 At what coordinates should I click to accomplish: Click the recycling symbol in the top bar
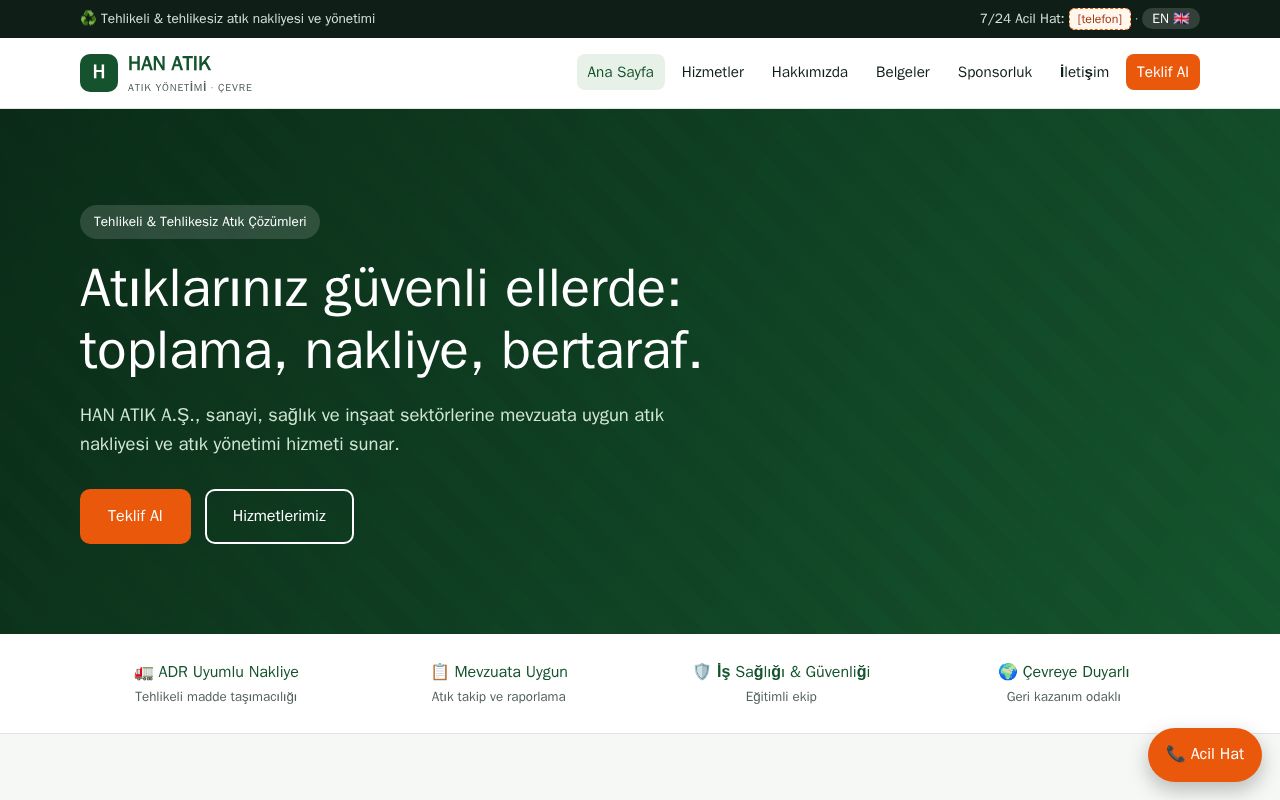coord(88,18)
